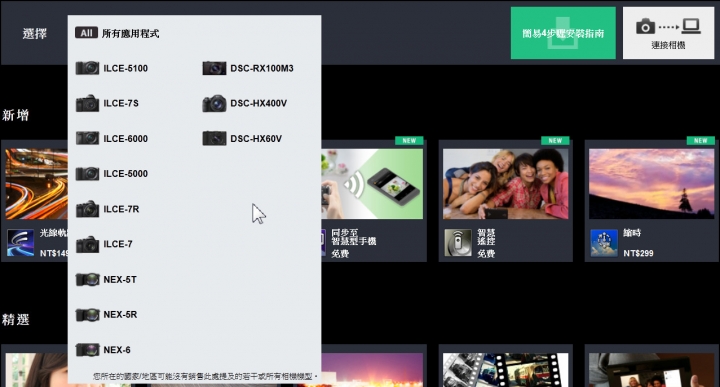
Task: Click the ILCE-7R camera icon
Action: coord(87,209)
